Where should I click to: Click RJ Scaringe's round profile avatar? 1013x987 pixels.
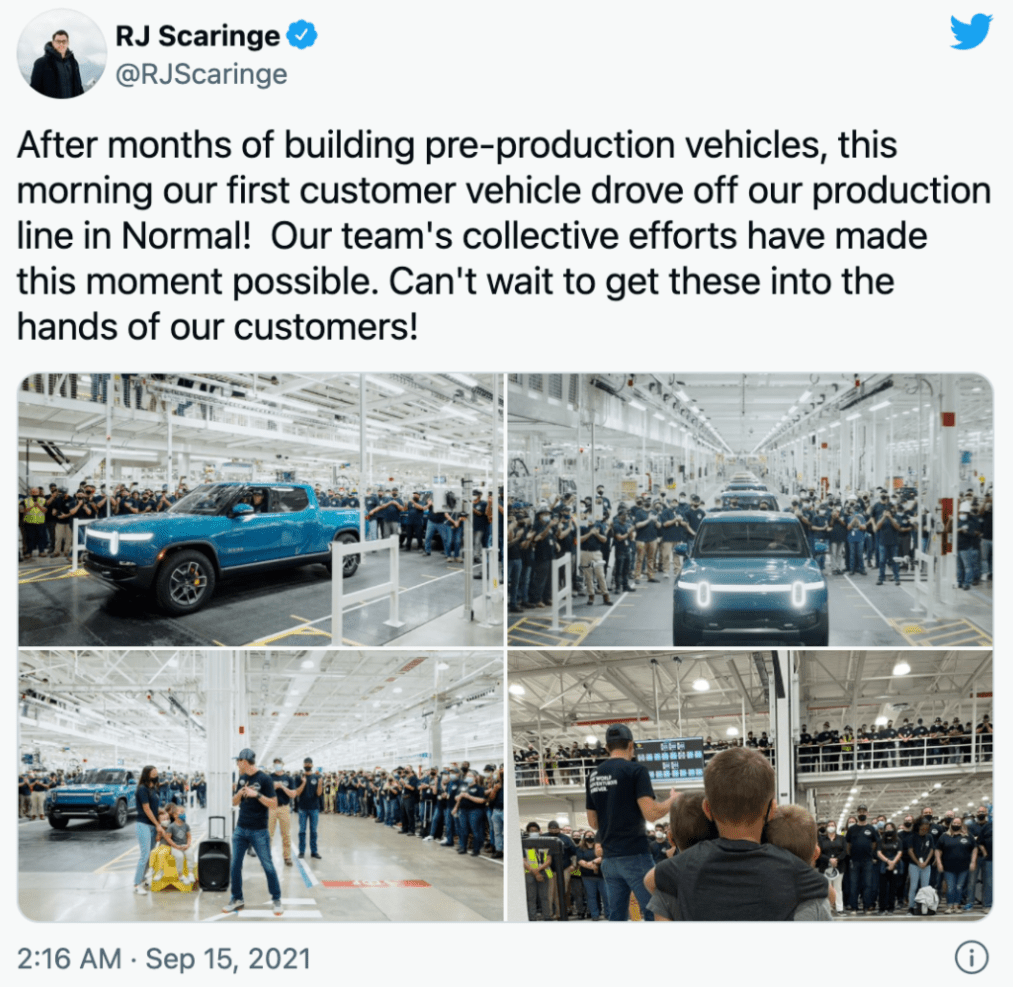coord(62,54)
